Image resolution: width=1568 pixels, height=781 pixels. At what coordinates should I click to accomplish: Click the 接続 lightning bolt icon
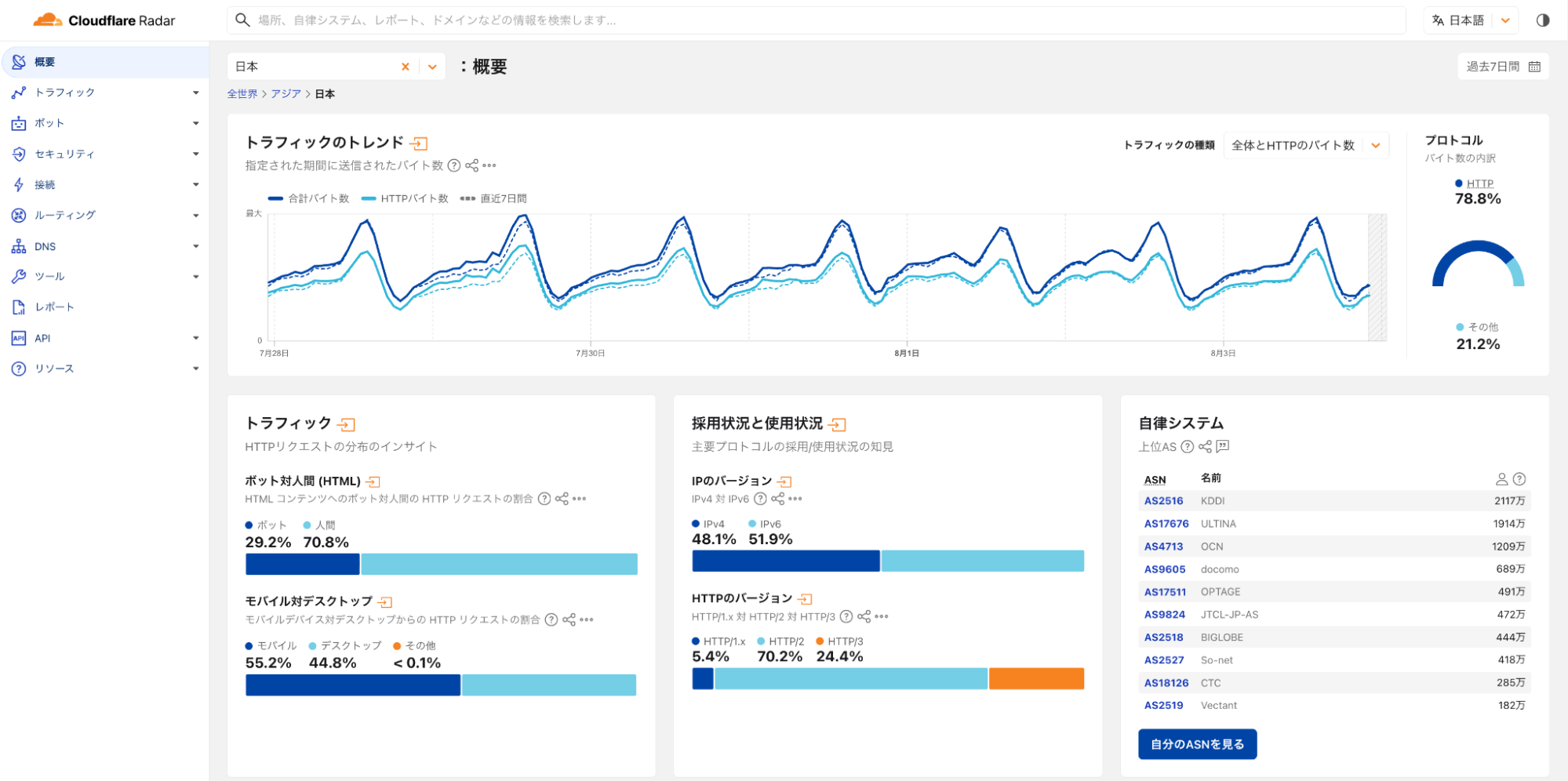tap(19, 184)
